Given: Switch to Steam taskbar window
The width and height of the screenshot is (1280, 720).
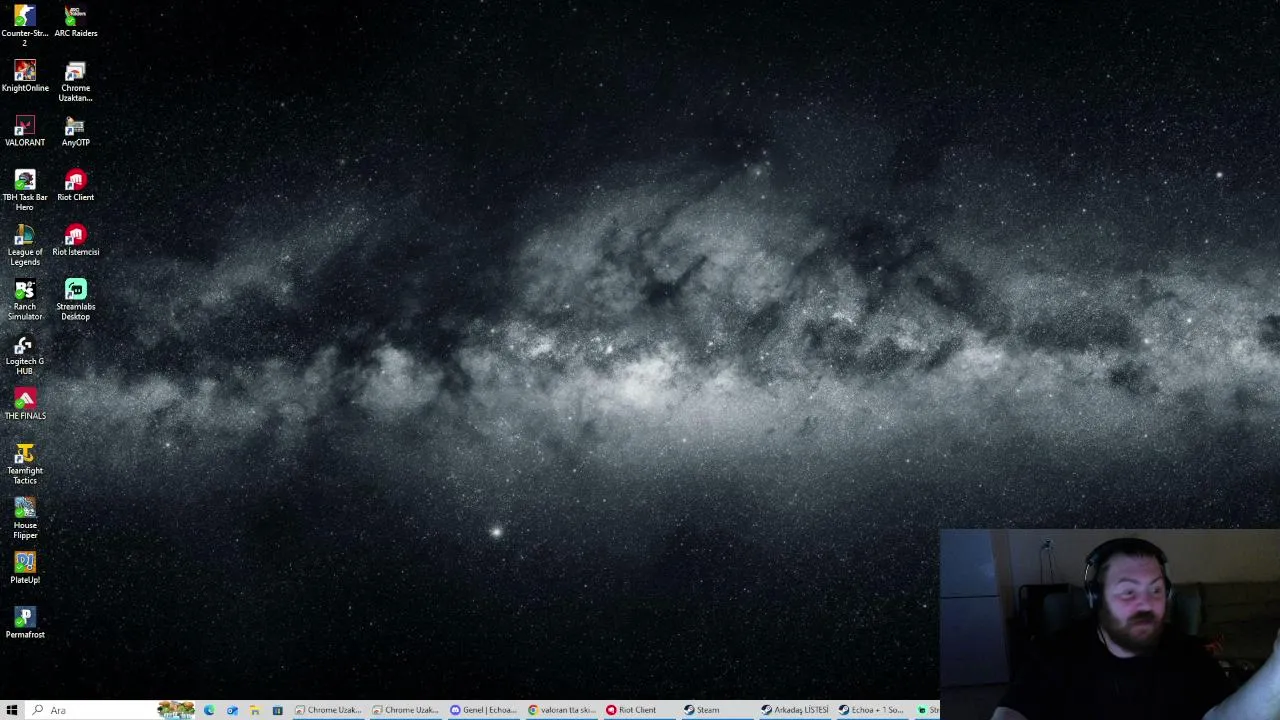Looking at the screenshot, I should coord(716,710).
